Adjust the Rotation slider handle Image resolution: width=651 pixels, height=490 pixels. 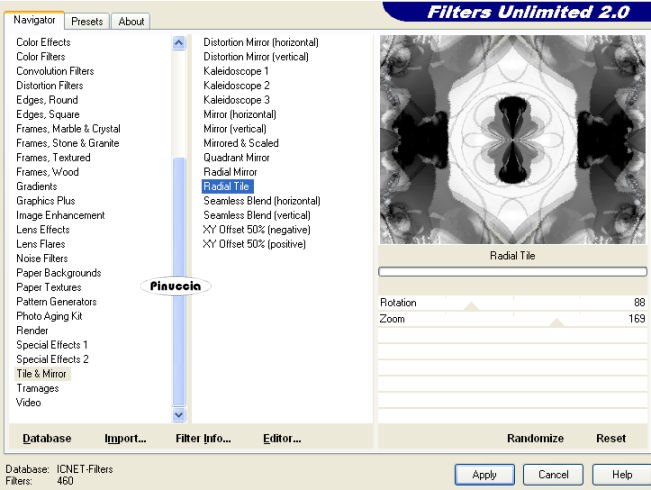click(471, 306)
